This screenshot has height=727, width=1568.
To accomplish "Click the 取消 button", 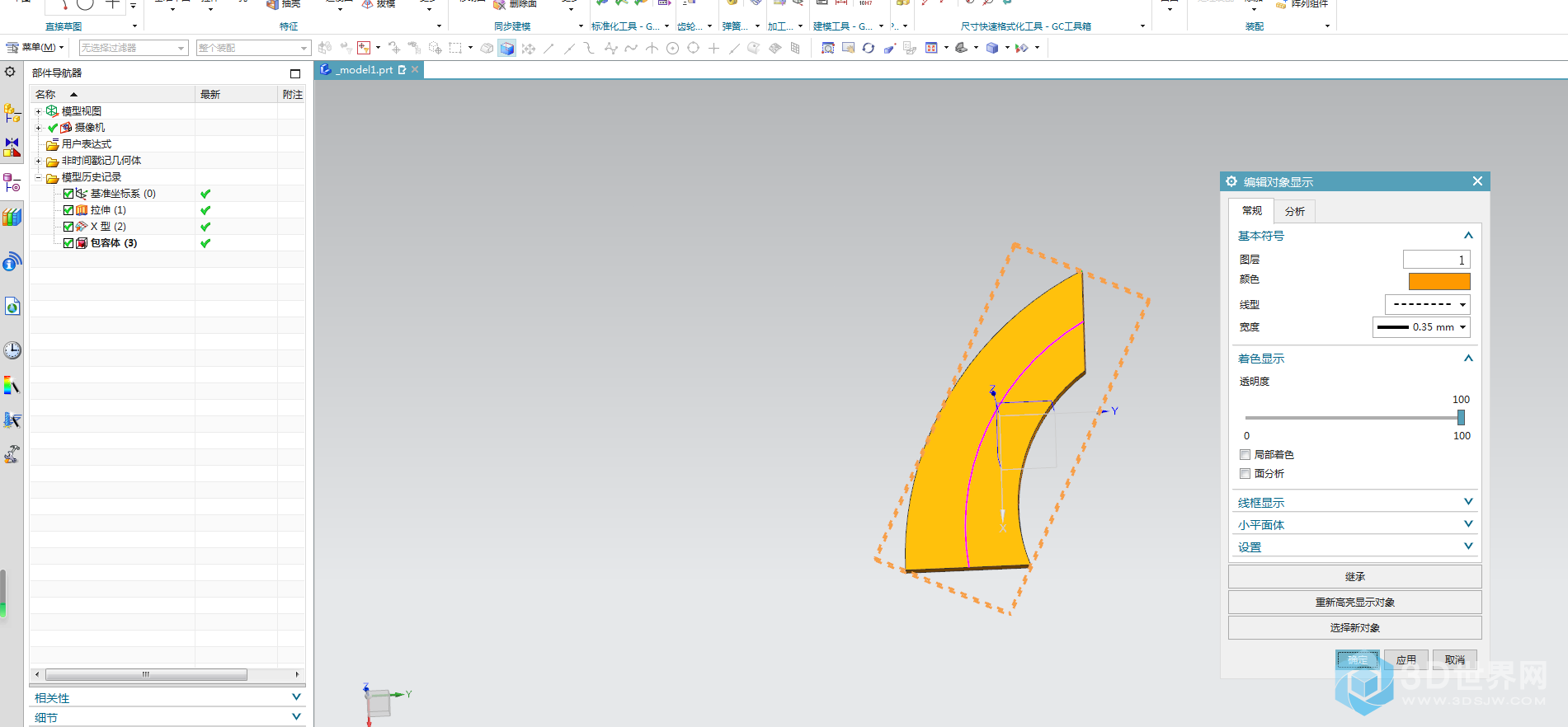I will point(1455,659).
